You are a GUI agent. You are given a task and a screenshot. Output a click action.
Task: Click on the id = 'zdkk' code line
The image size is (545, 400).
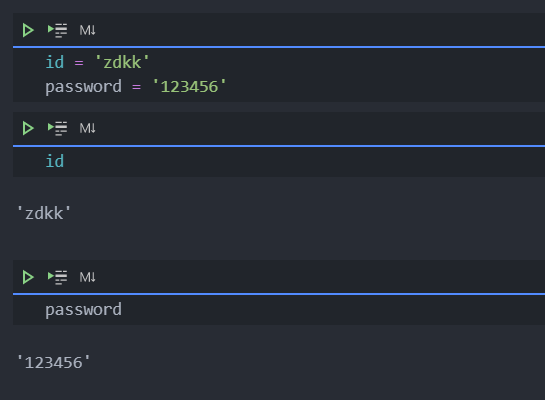coord(97,63)
